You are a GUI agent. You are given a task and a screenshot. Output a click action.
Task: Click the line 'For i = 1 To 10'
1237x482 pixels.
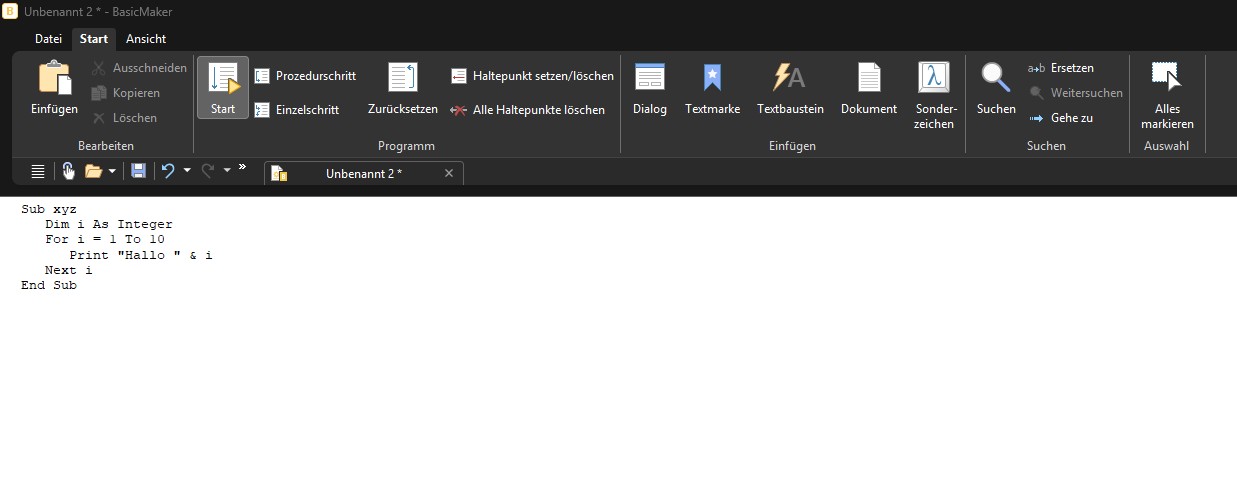105,239
